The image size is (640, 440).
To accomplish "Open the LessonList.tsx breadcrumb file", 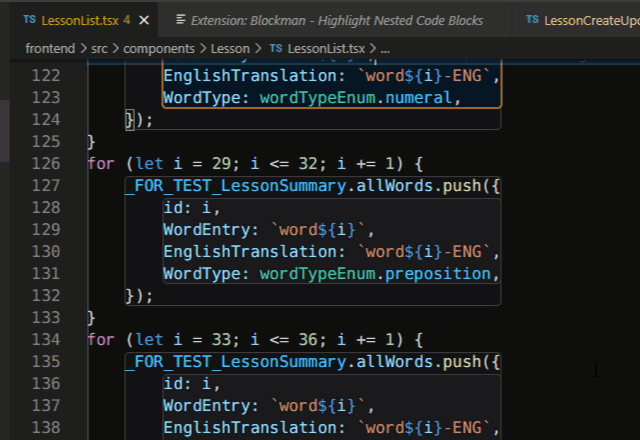I will pyautogui.click(x=326, y=49).
